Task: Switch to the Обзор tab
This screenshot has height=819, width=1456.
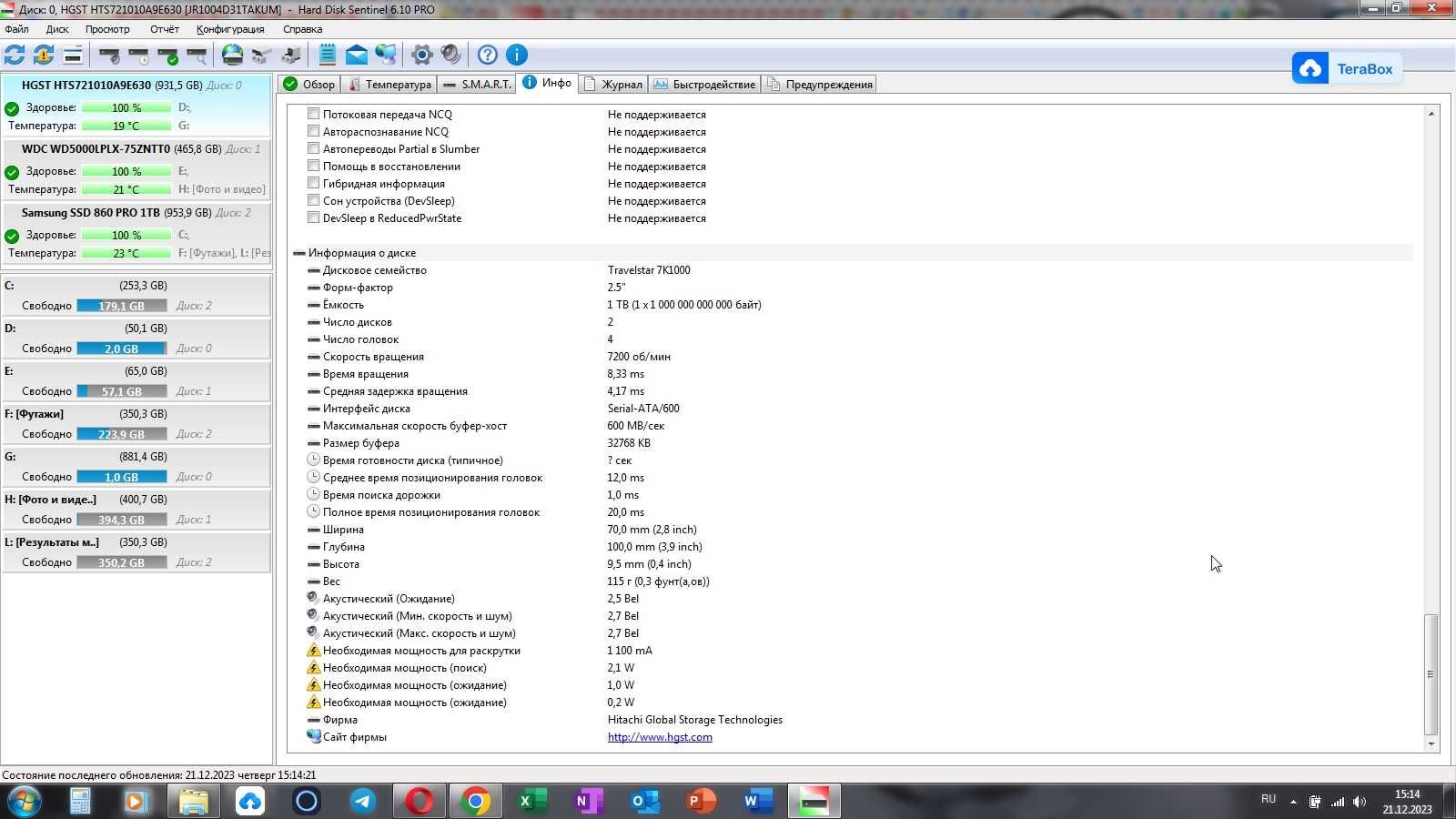Action: pyautogui.click(x=309, y=85)
